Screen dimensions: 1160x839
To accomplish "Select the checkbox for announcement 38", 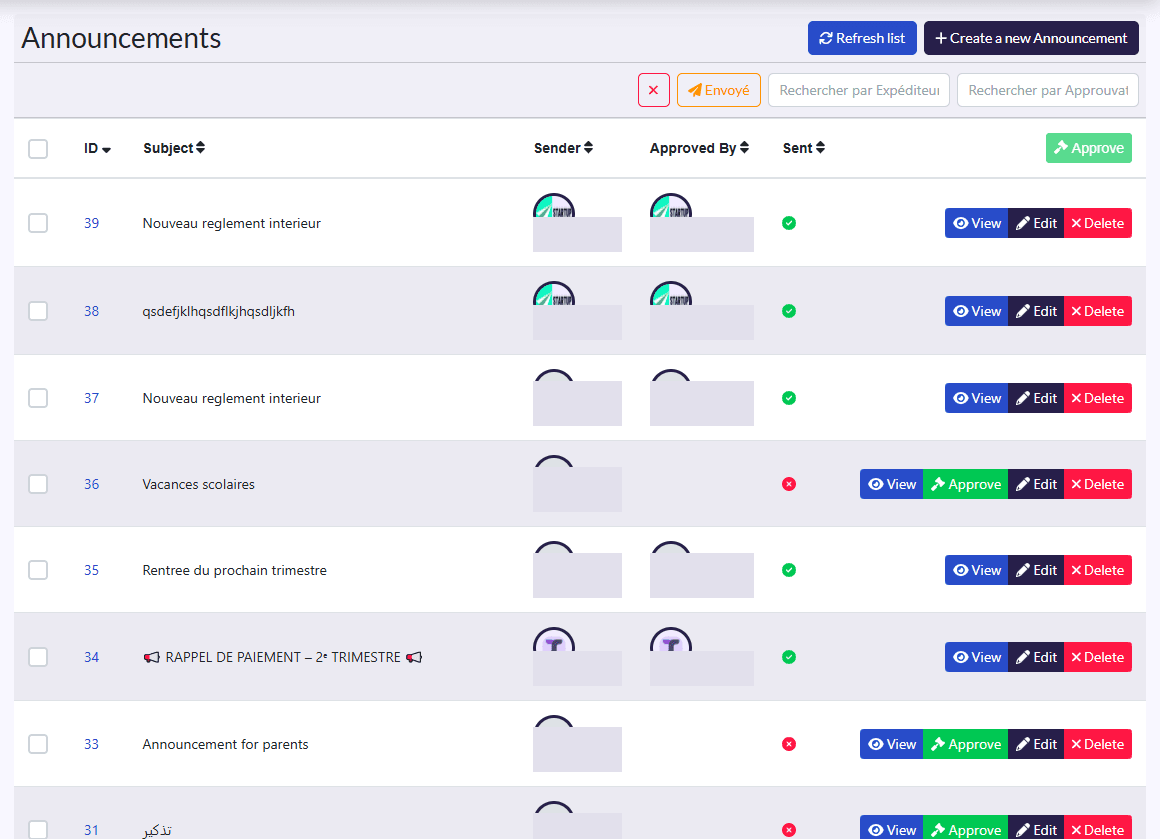I will [38, 311].
